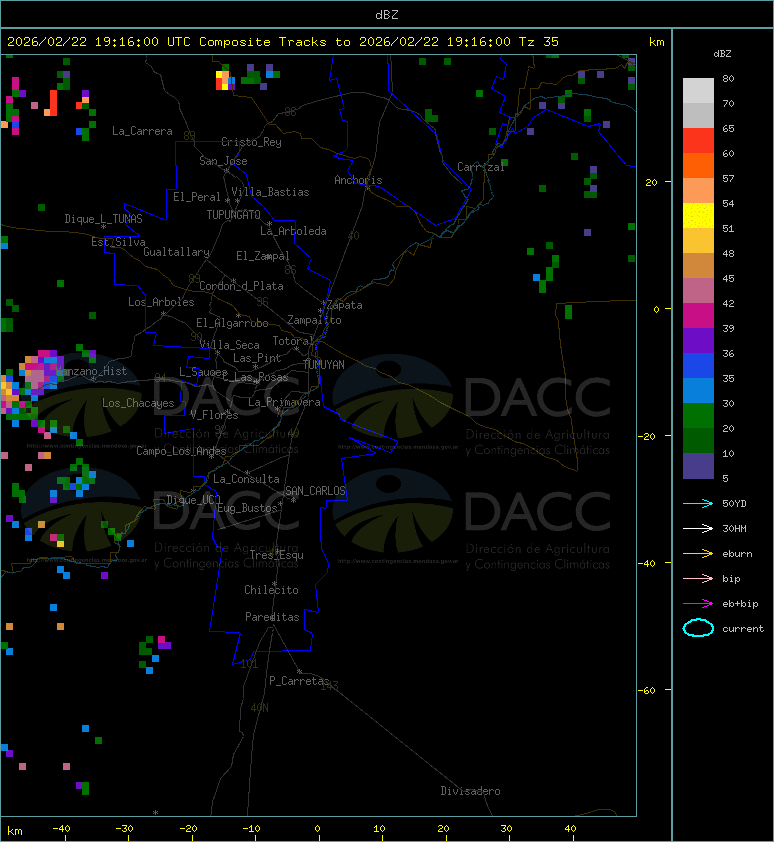774x842 pixels.
Task: Click the Chilecito map label
Action: point(271,590)
